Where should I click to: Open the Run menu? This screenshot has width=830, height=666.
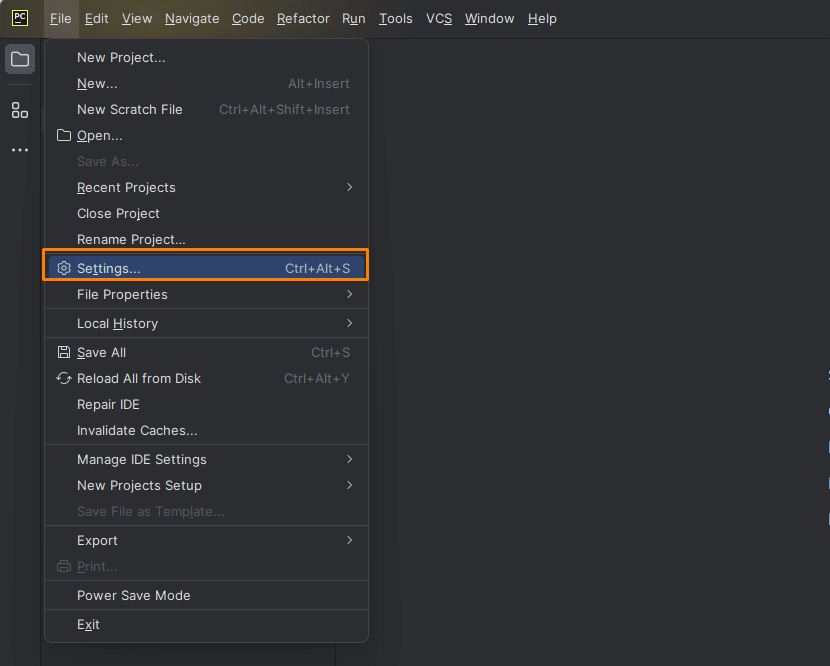(x=354, y=19)
